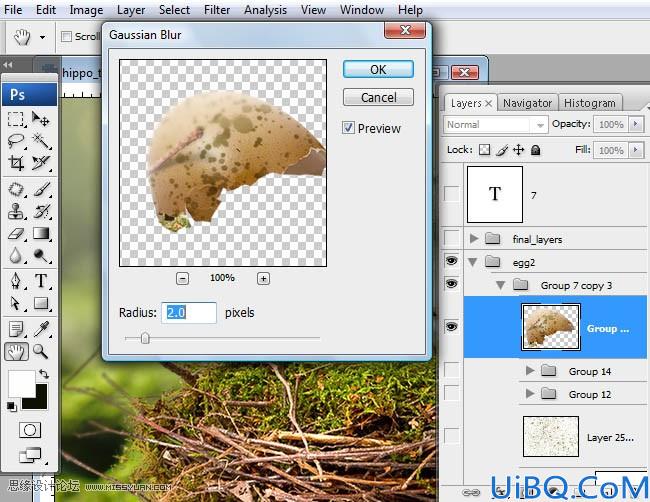This screenshot has width=650, height=502.
Task: Select the Eyedropper tool
Action: (41, 329)
